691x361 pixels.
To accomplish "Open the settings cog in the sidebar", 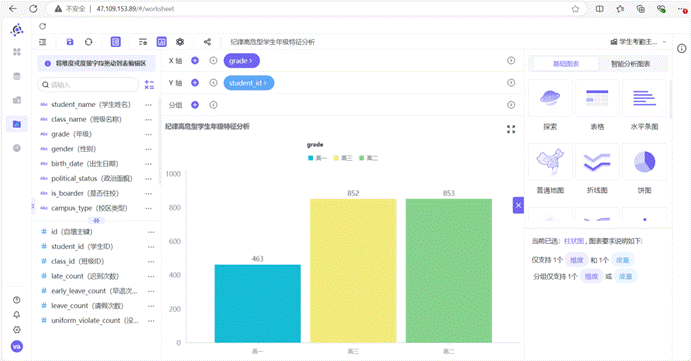I will [17, 330].
